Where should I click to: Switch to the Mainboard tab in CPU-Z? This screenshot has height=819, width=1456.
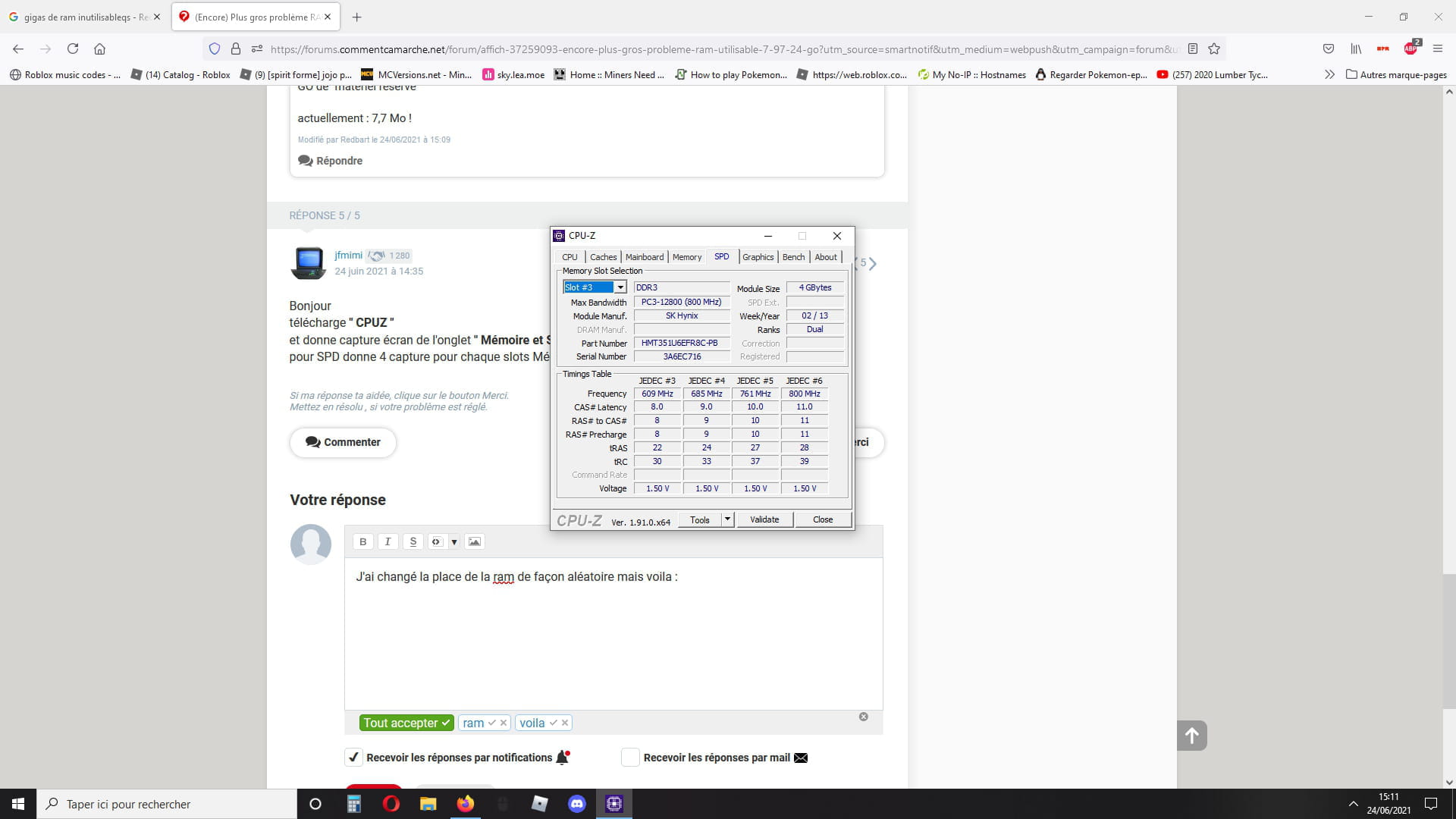coord(645,257)
